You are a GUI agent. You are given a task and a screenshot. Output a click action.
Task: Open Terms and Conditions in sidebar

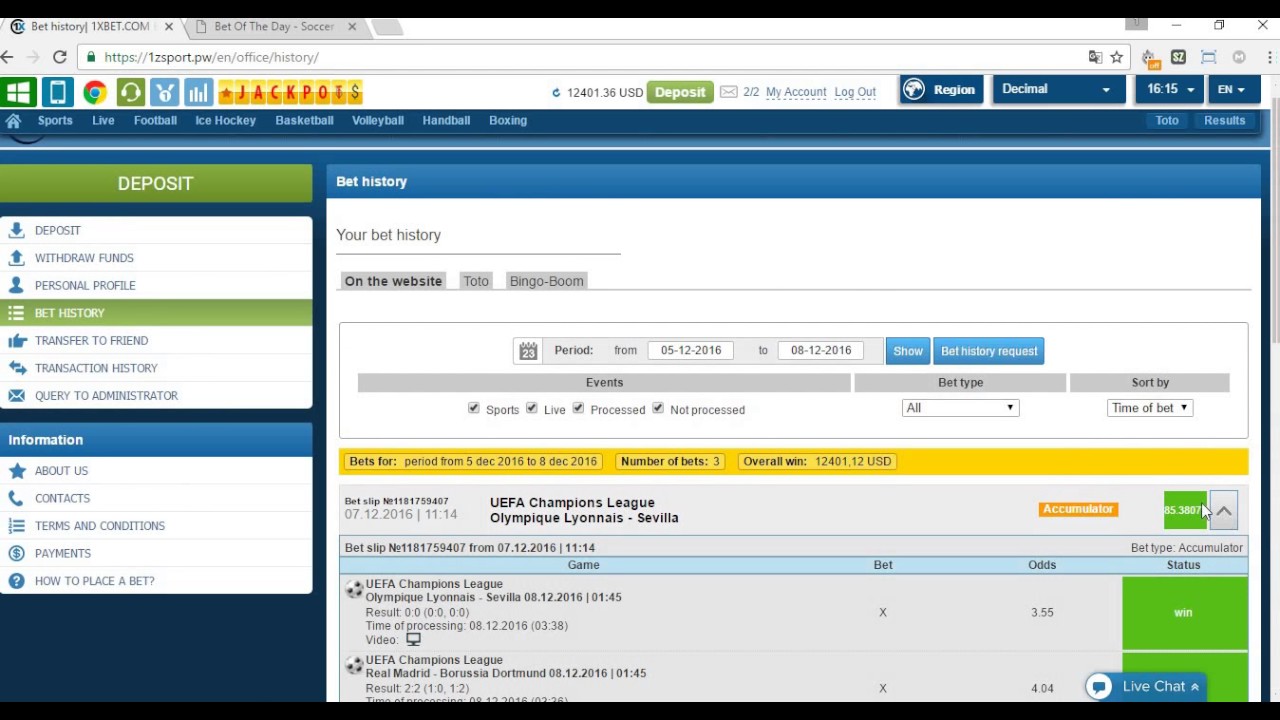click(156, 526)
